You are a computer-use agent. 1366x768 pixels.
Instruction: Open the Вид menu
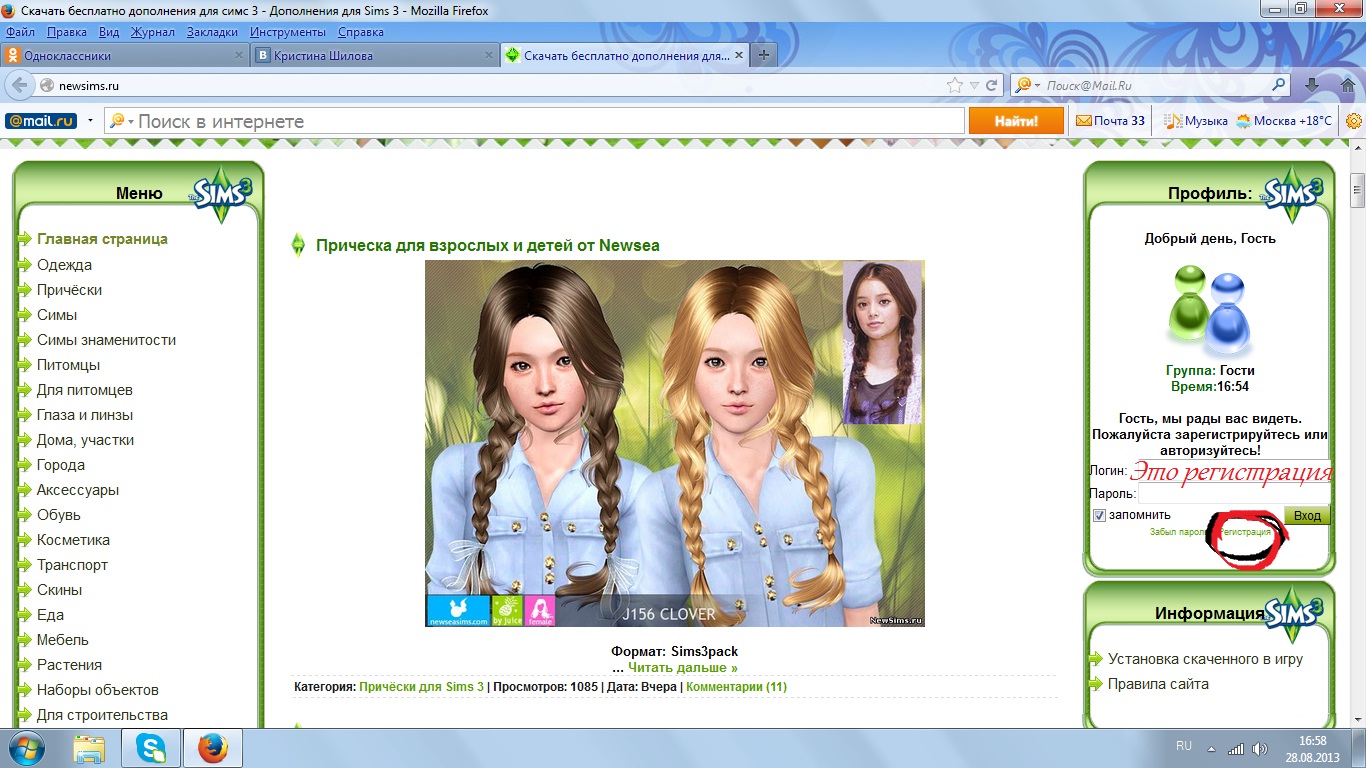[x=109, y=32]
